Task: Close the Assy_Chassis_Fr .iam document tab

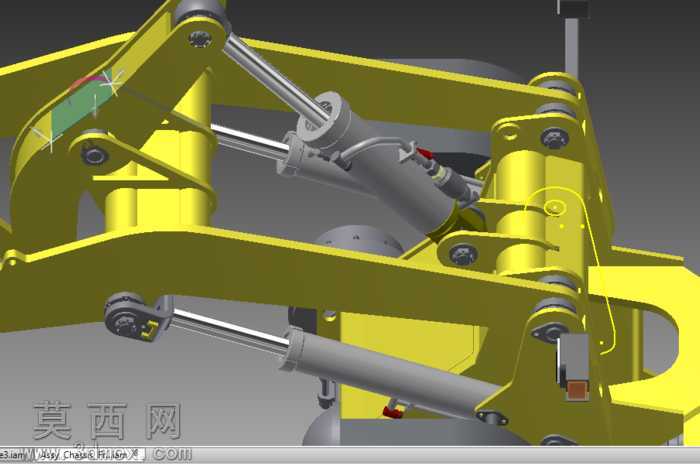Action: tap(135, 453)
